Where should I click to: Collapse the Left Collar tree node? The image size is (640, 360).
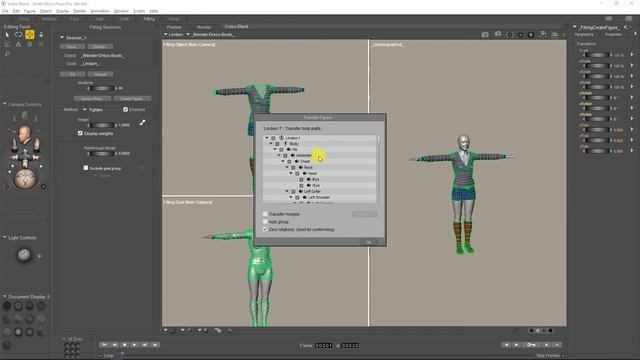[287, 191]
